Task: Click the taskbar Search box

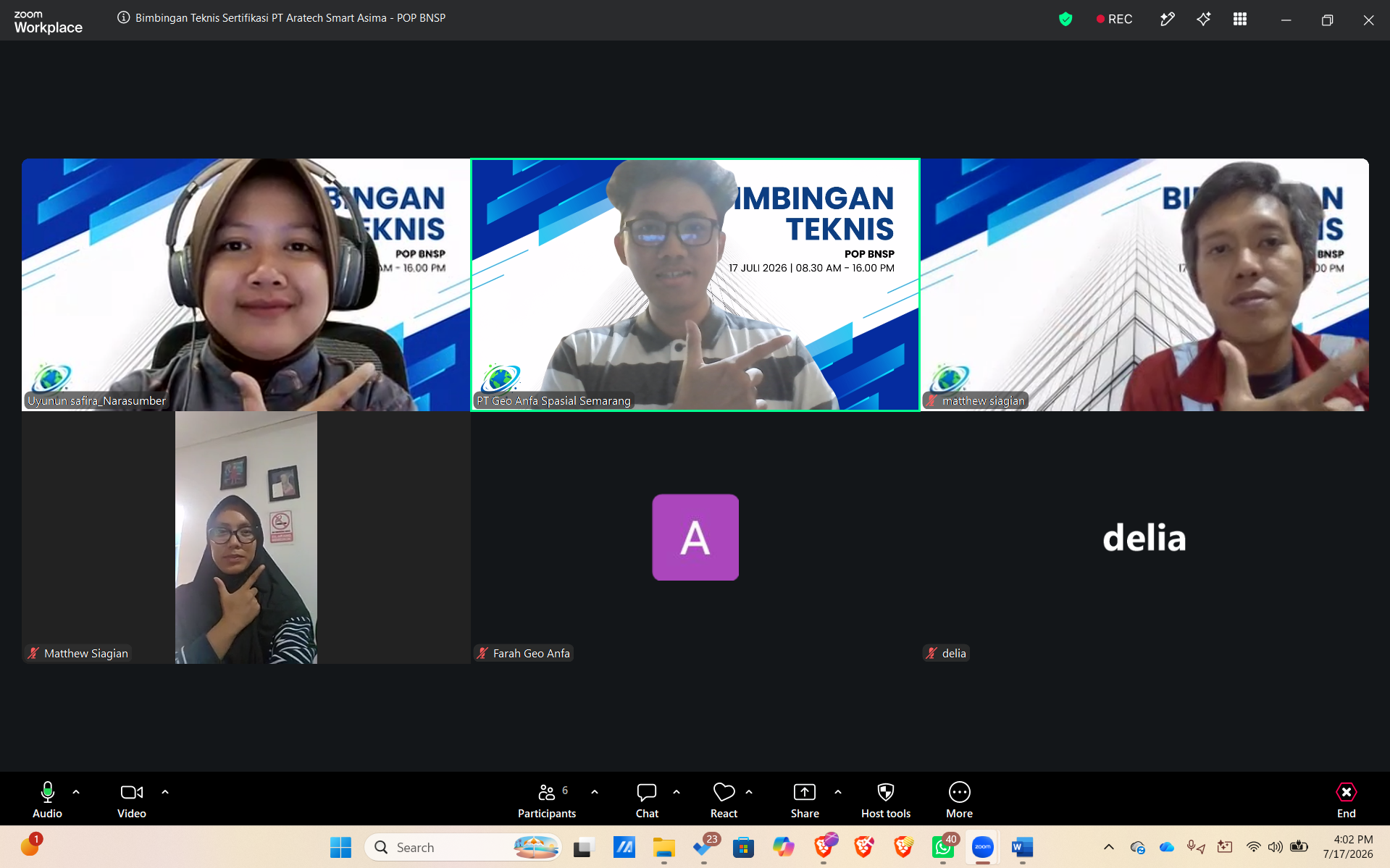Action: coord(464,847)
